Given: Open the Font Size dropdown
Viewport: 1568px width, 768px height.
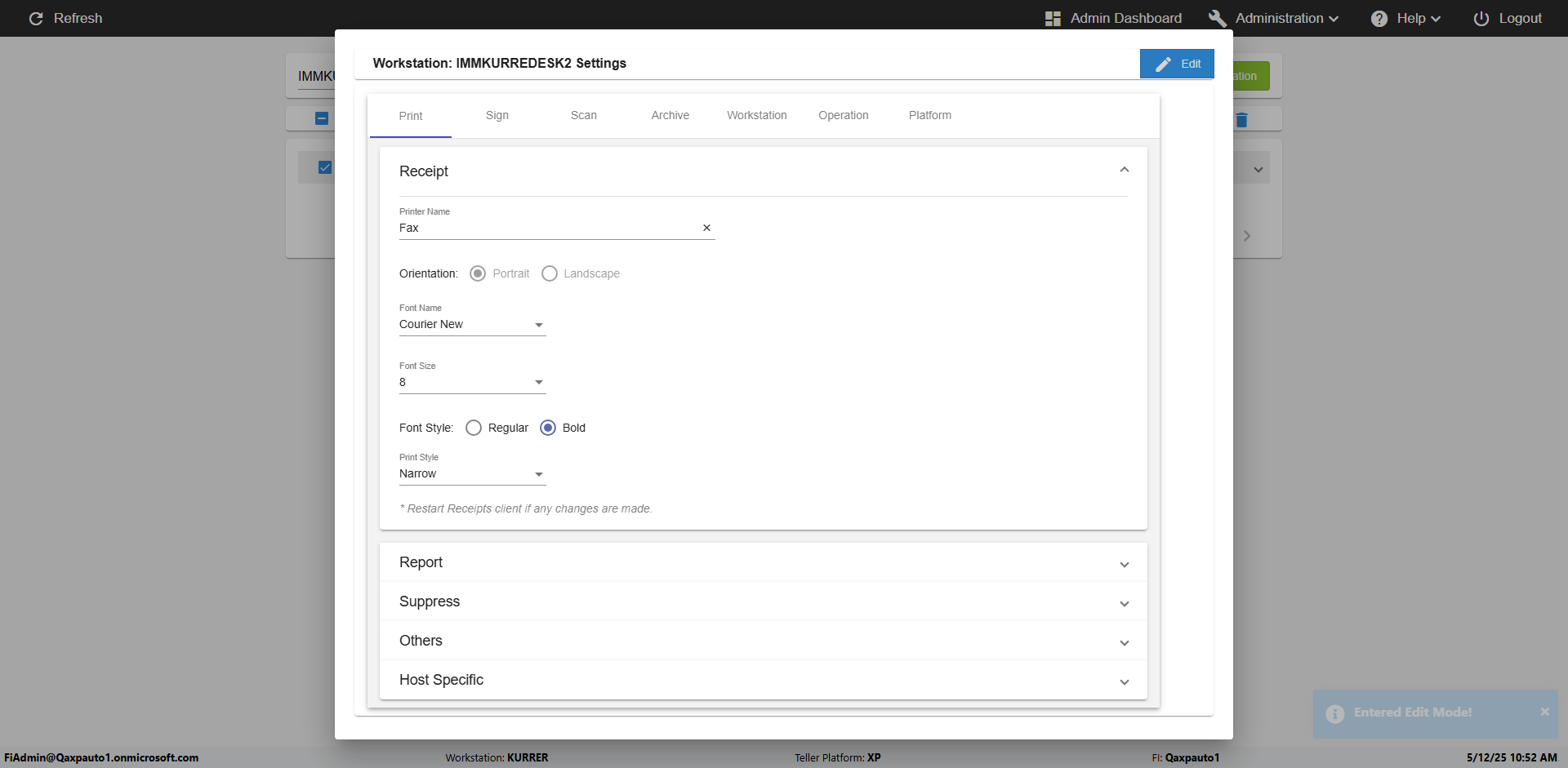Looking at the screenshot, I should click(472, 383).
